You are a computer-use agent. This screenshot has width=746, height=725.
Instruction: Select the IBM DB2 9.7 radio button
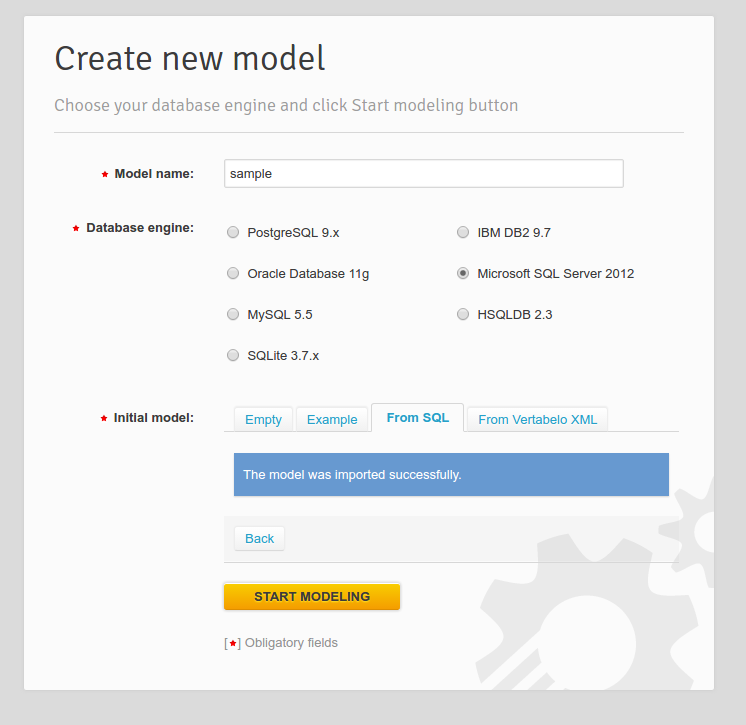(x=462, y=232)
